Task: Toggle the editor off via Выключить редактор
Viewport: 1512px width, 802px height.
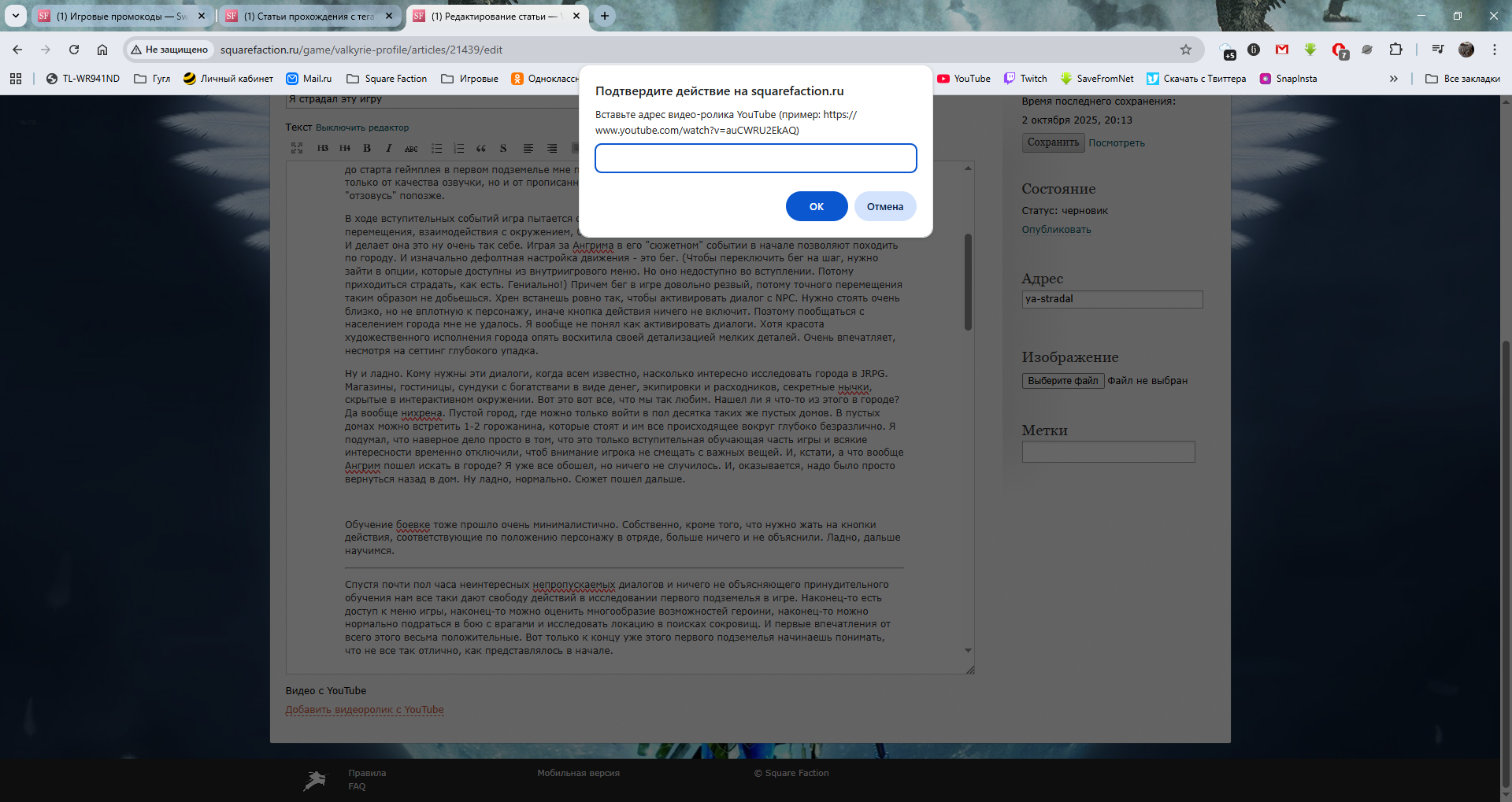Action: [x=361, y=128]
